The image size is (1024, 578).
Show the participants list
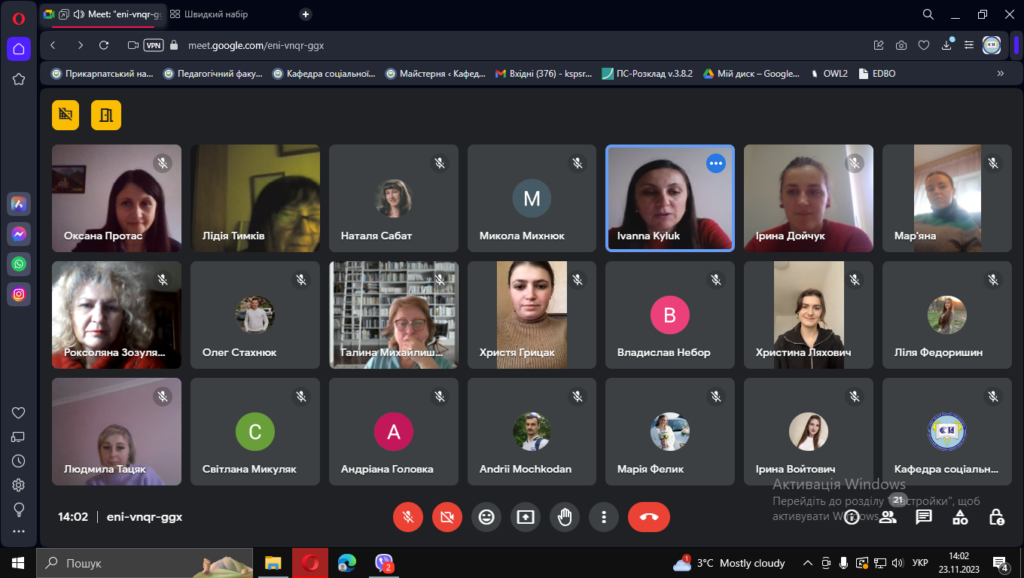pos(888,517)
